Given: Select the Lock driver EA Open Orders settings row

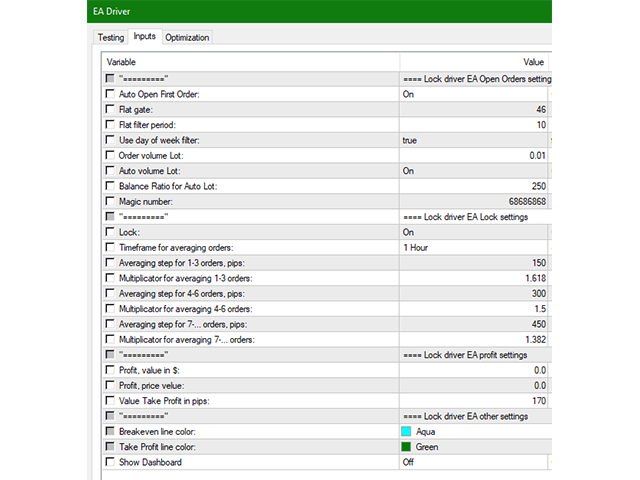Looking at the screenshot, I should (327, 79).
